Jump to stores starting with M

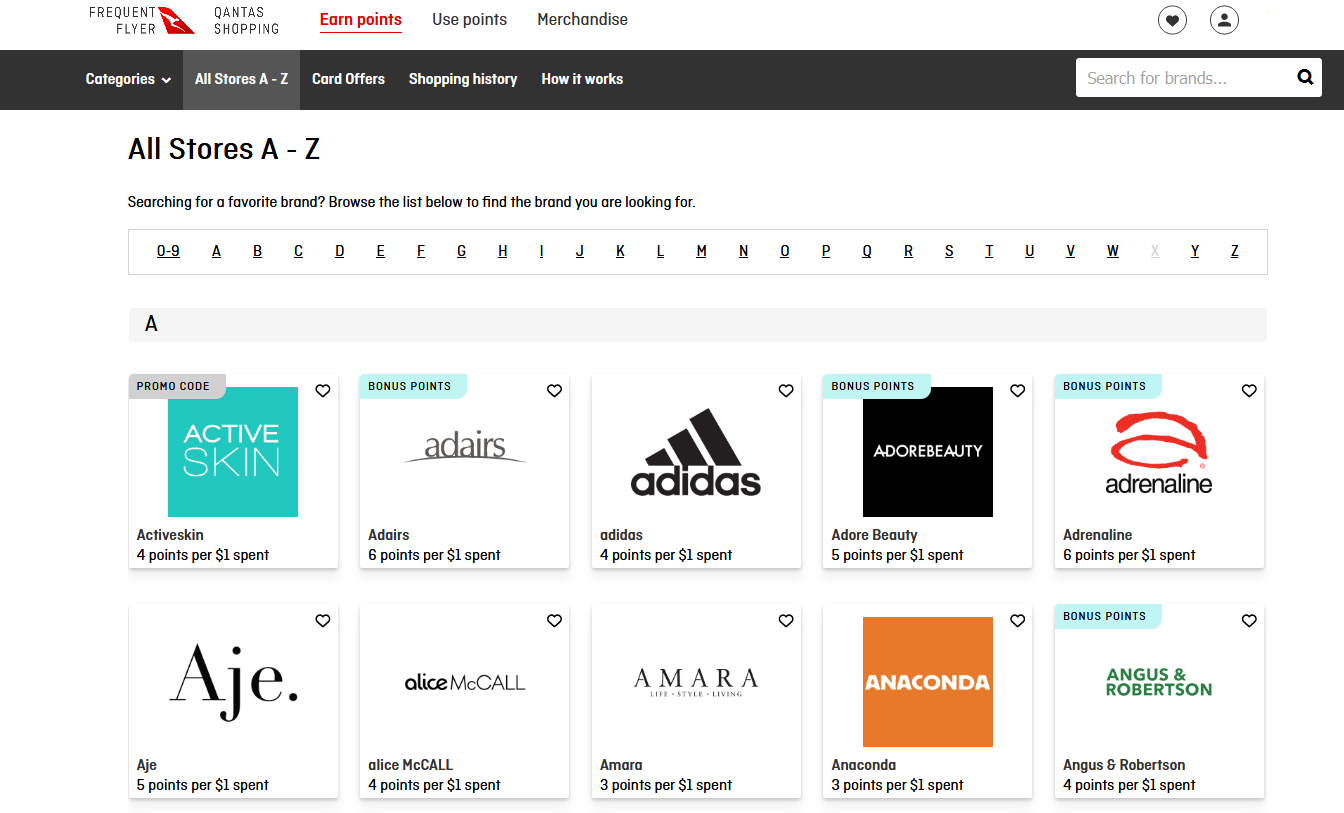701,251
